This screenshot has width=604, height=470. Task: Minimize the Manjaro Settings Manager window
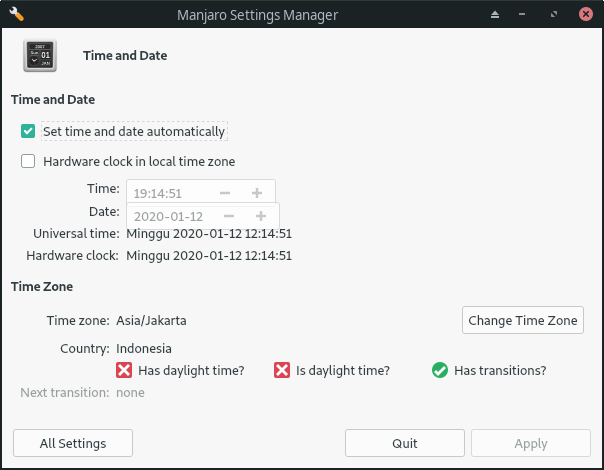coord(522,15)
